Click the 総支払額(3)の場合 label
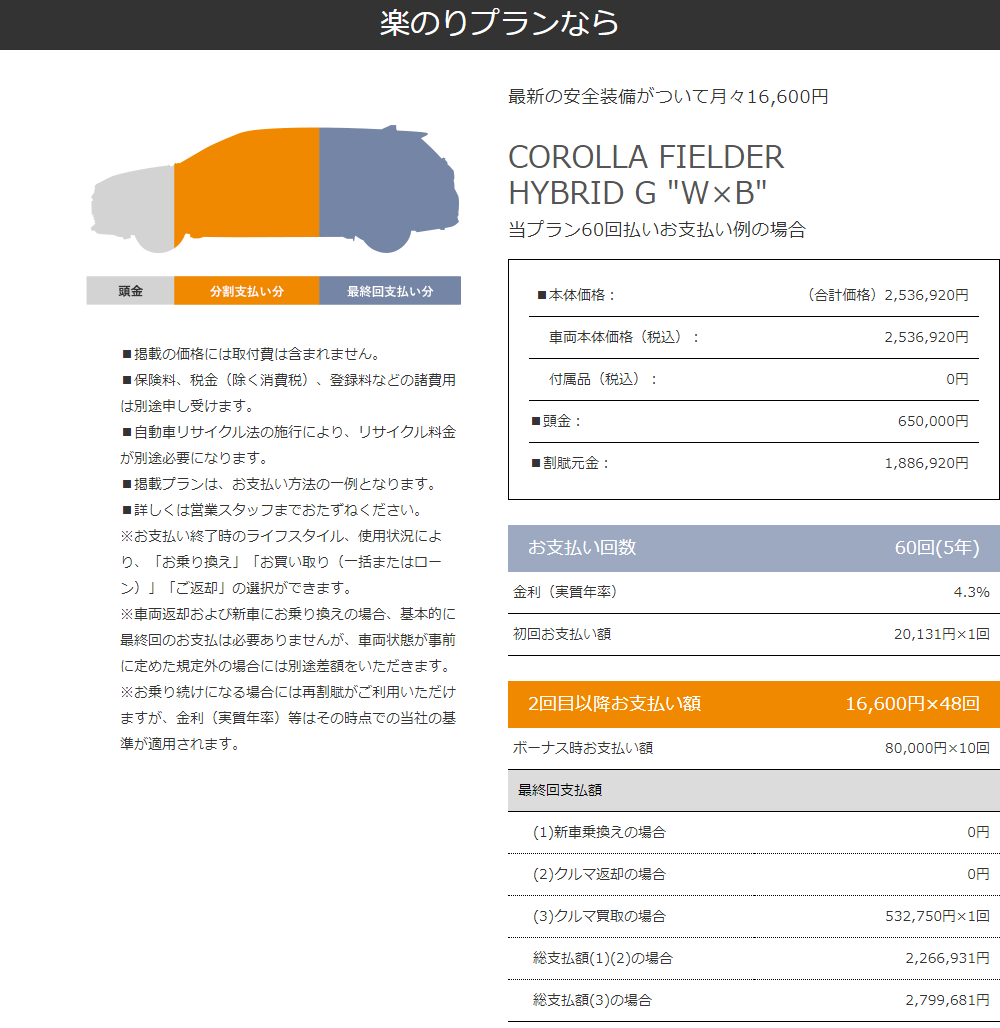The height and width of the screenshot is (1028, 1000). click(592, 1000)
